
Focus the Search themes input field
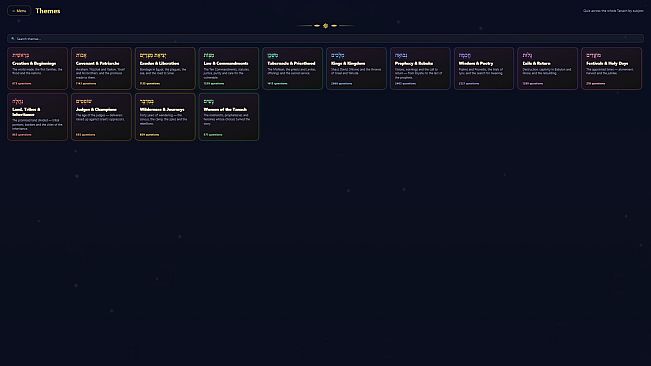pyautogui.click(x=326, y=39)
